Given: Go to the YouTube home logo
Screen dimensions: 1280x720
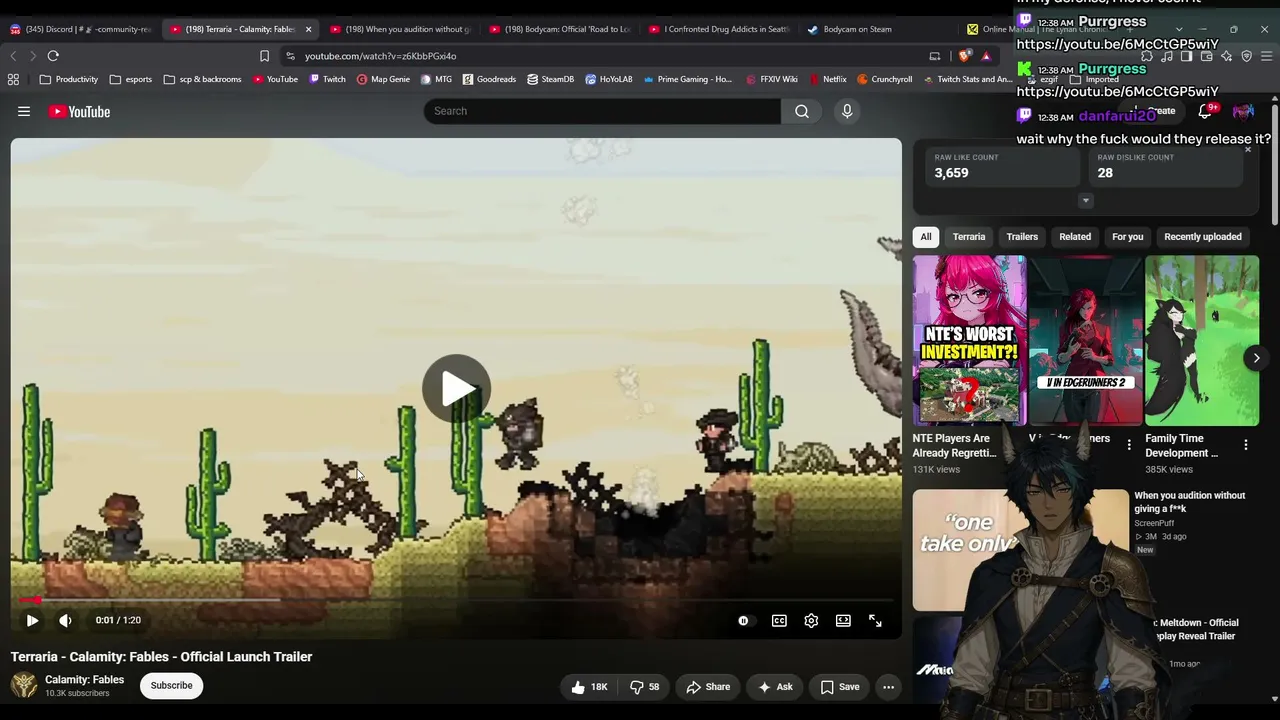Looking at the screenshot, I should pos(79,112).
